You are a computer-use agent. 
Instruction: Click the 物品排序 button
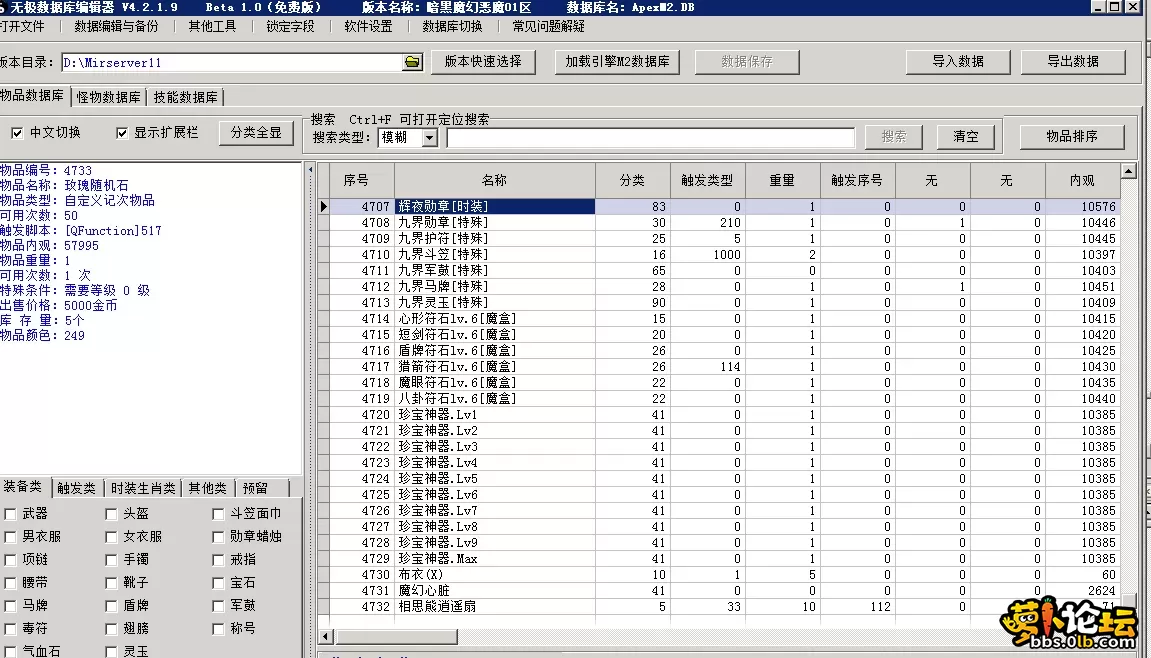[x=1072, y=137]
